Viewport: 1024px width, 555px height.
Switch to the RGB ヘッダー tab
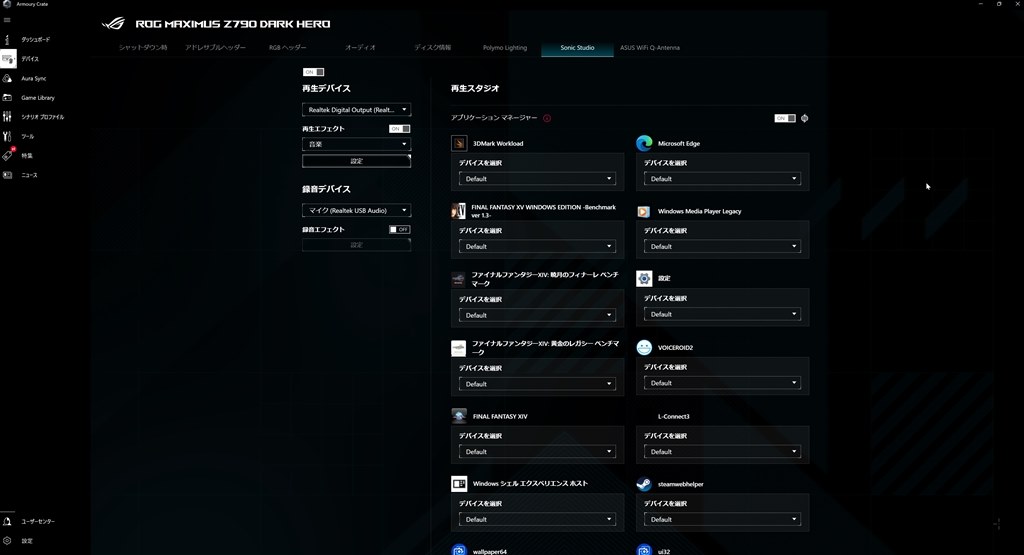click(x=287, y=48)
